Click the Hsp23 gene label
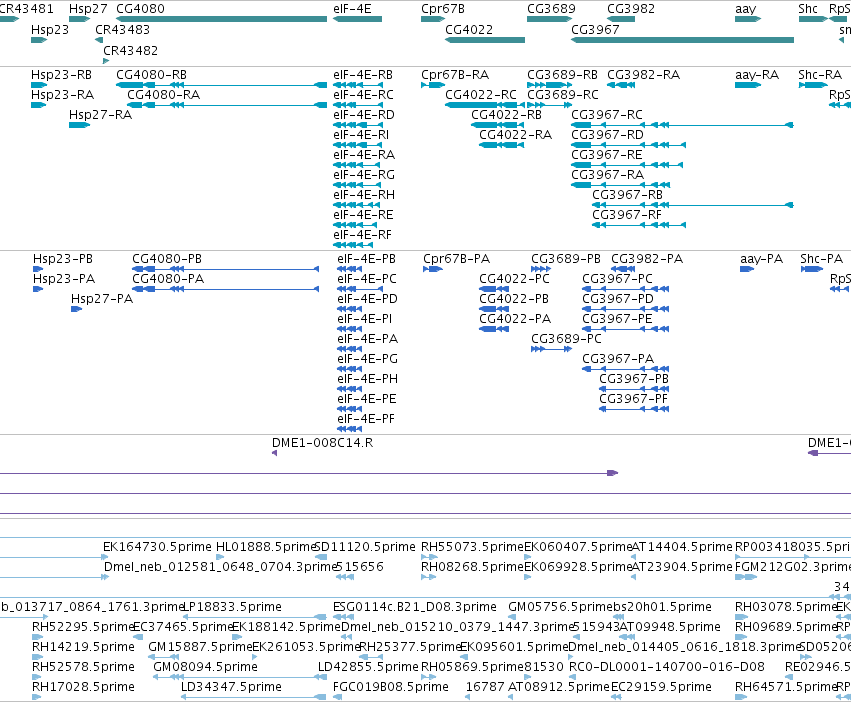This screenshot has width=851, height=702. tap(50, 30)
